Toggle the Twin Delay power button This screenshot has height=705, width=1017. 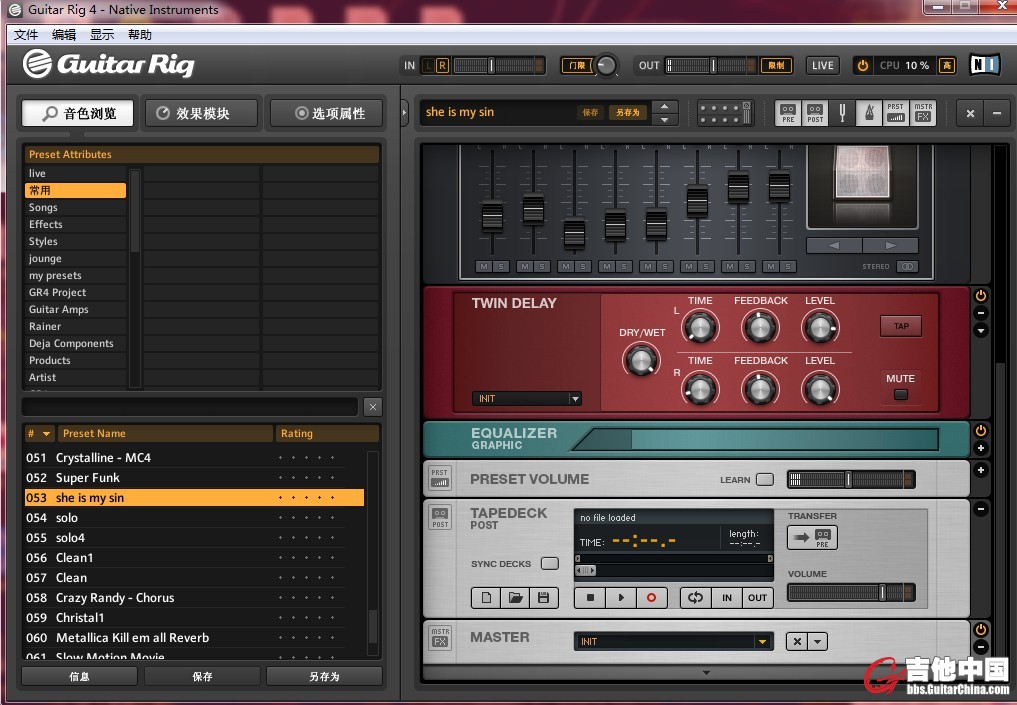tap(981, 296)
